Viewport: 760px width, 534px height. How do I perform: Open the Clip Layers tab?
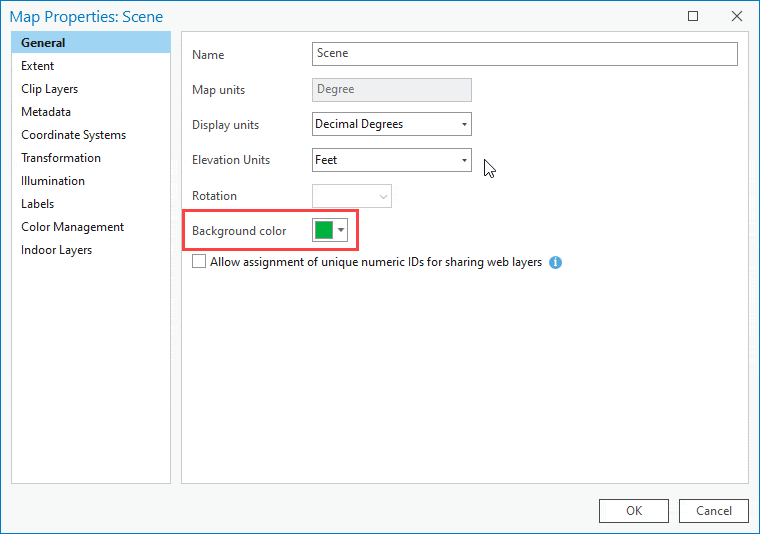pos(49,89)
